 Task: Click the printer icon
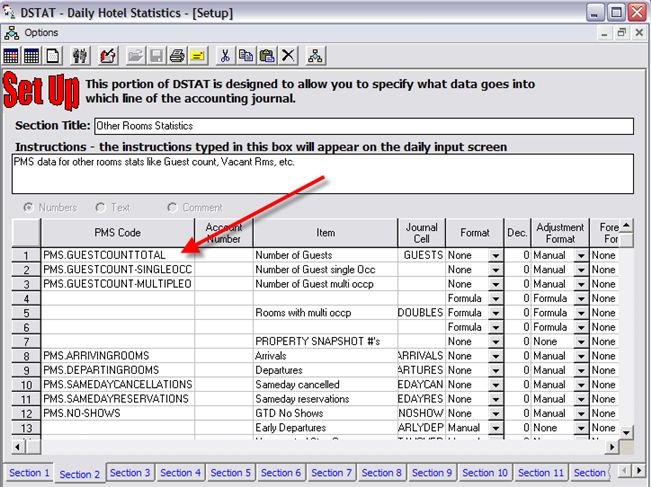177,56
